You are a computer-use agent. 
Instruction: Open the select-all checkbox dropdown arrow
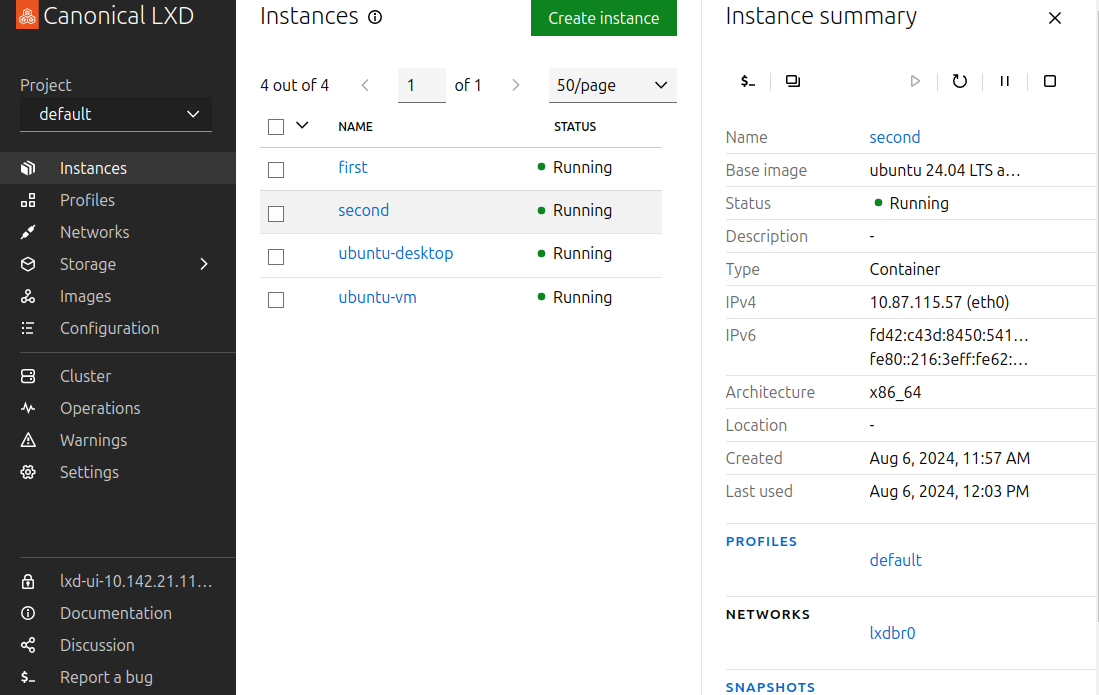(x=302, y=126)
